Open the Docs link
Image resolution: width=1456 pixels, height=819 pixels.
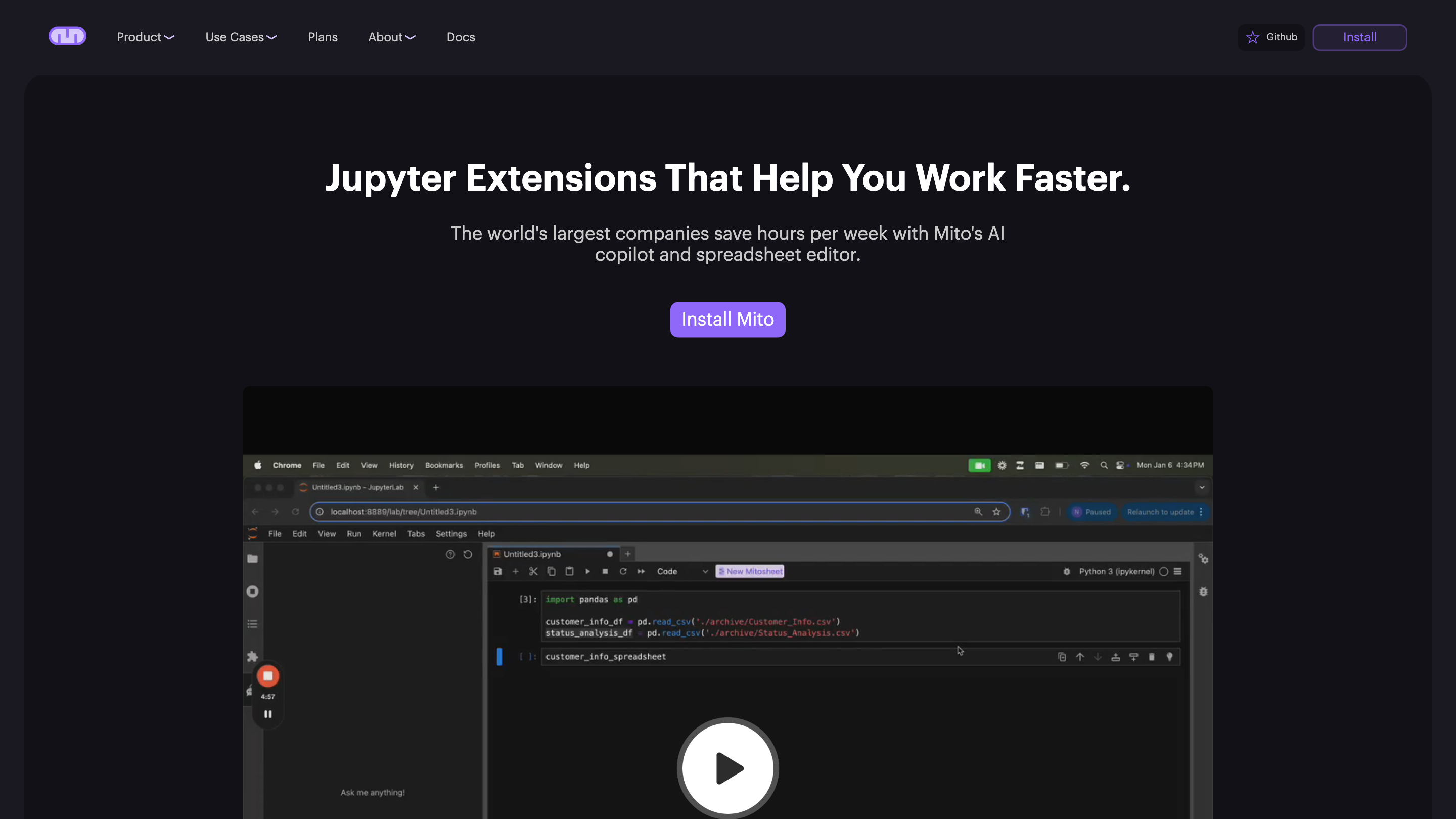click(x=461, y=37)
